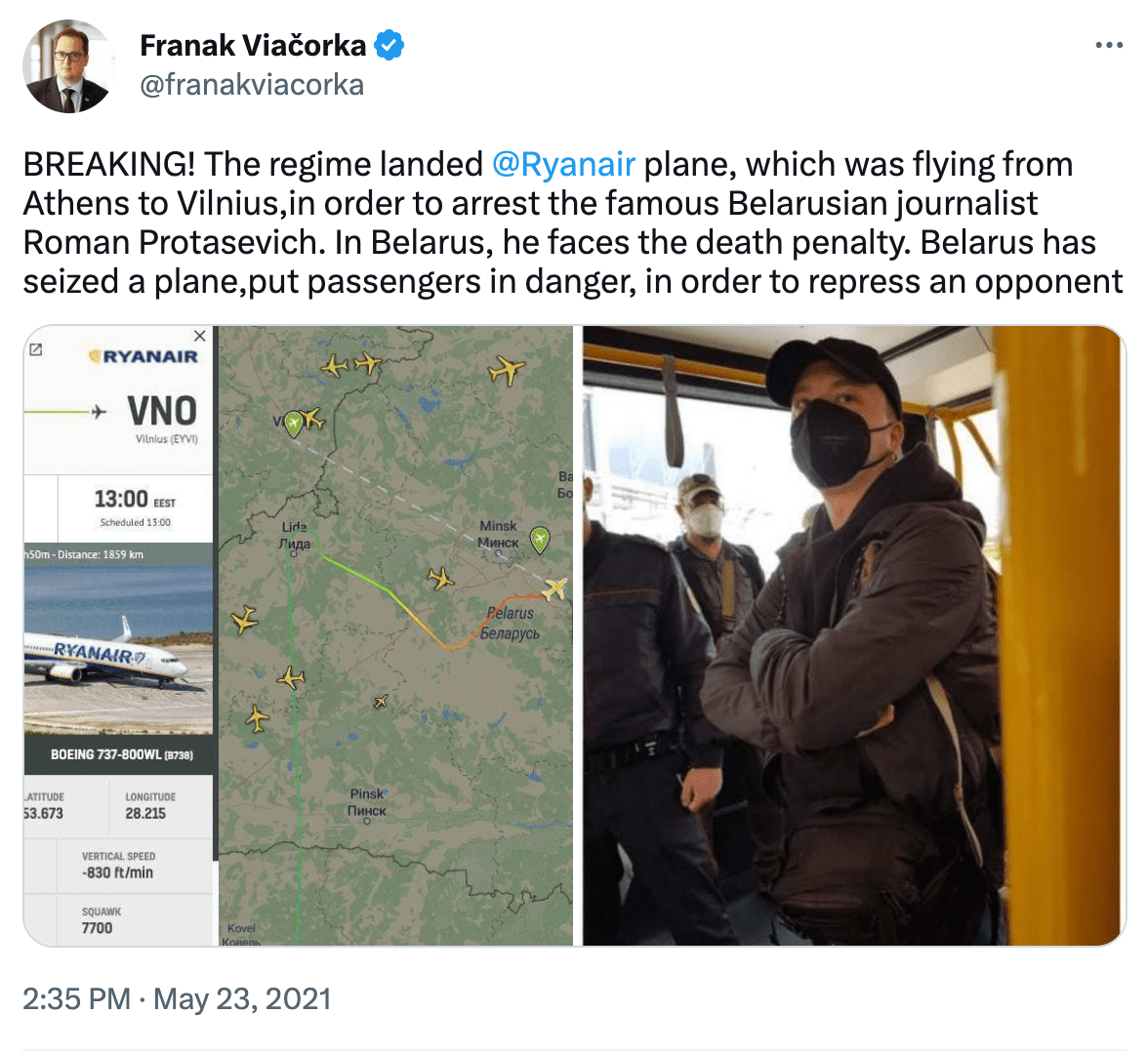Open the photo of masked man in cap
The height and width of the screenshot is (1054, 1148).
[853, 635]
